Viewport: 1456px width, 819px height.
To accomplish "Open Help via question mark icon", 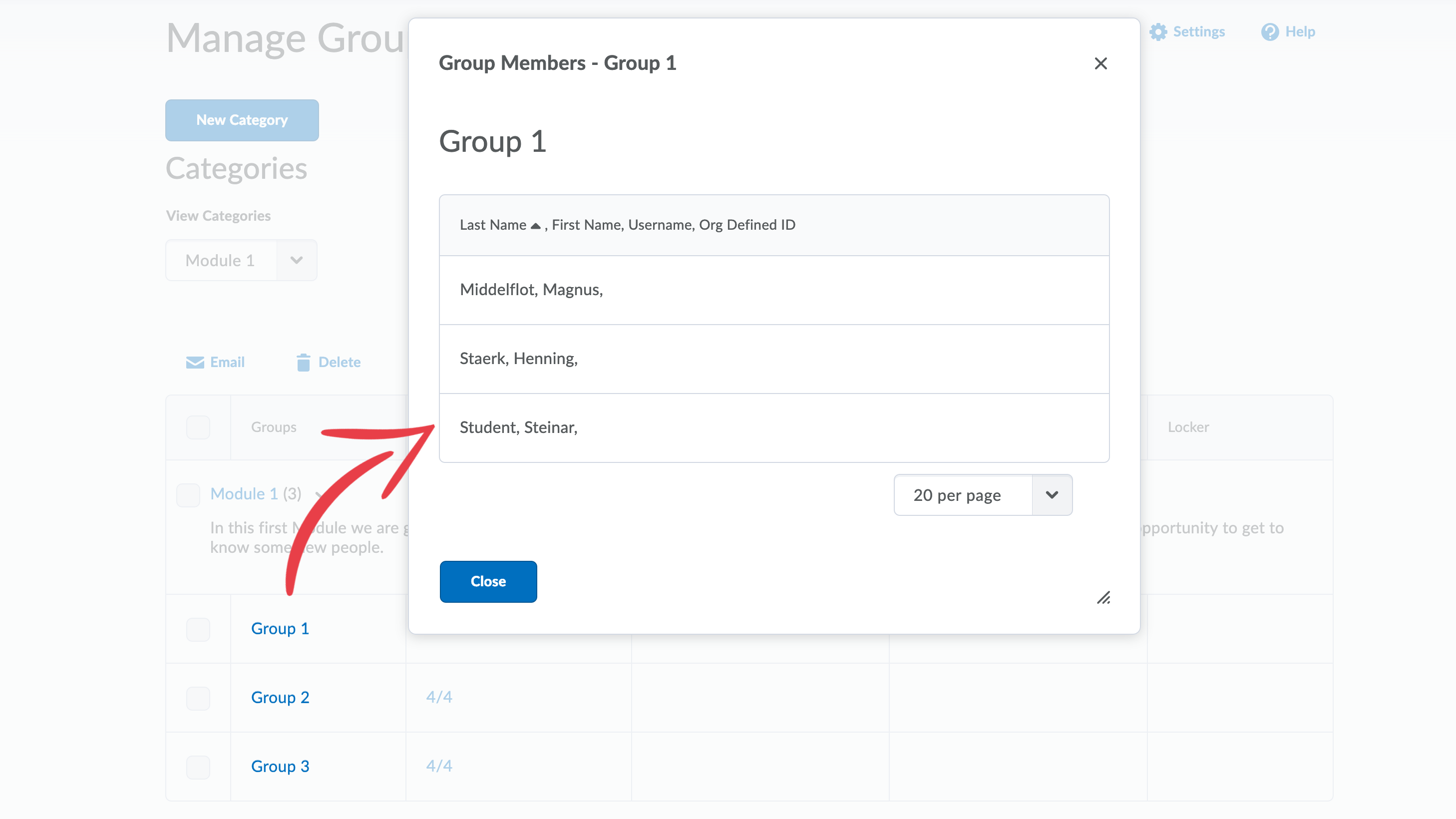I will pos(1269,31).
